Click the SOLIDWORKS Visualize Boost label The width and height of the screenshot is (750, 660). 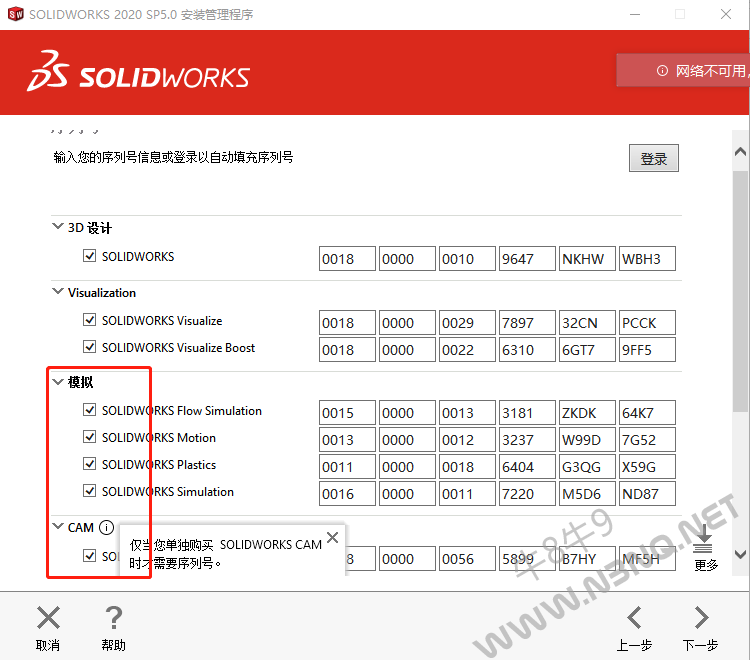178,348
